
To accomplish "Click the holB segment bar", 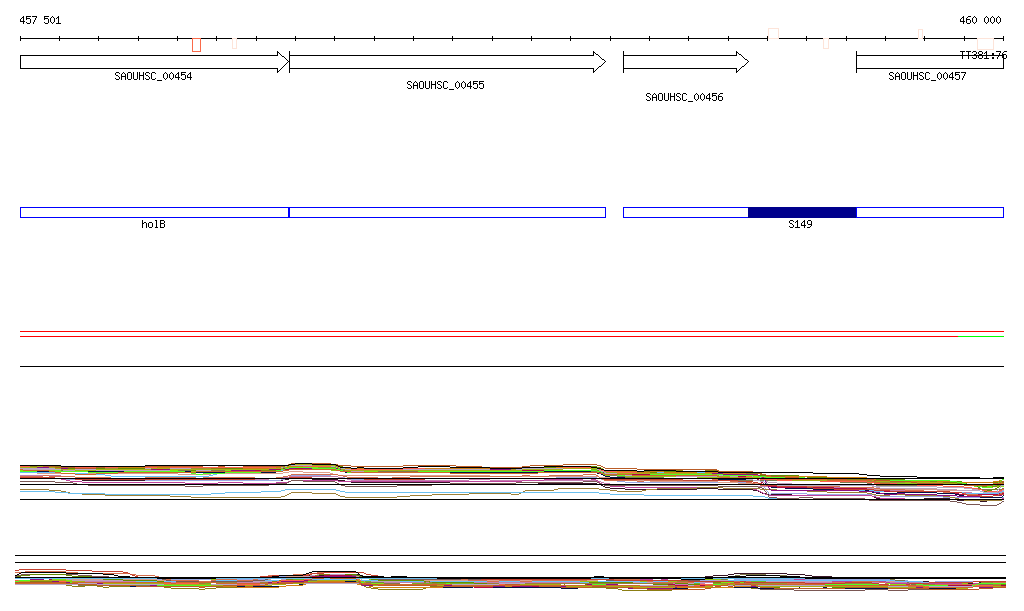I will [154, 212].
